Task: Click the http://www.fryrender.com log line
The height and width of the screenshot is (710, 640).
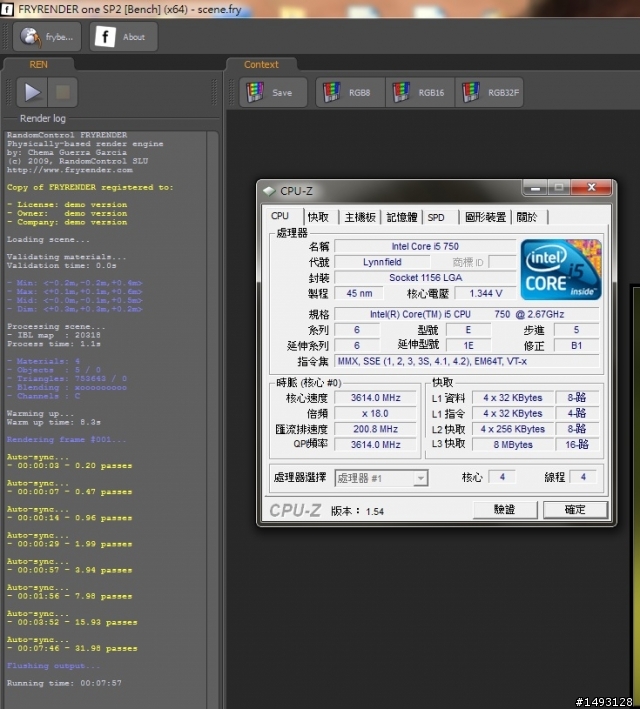Action: 69,170
